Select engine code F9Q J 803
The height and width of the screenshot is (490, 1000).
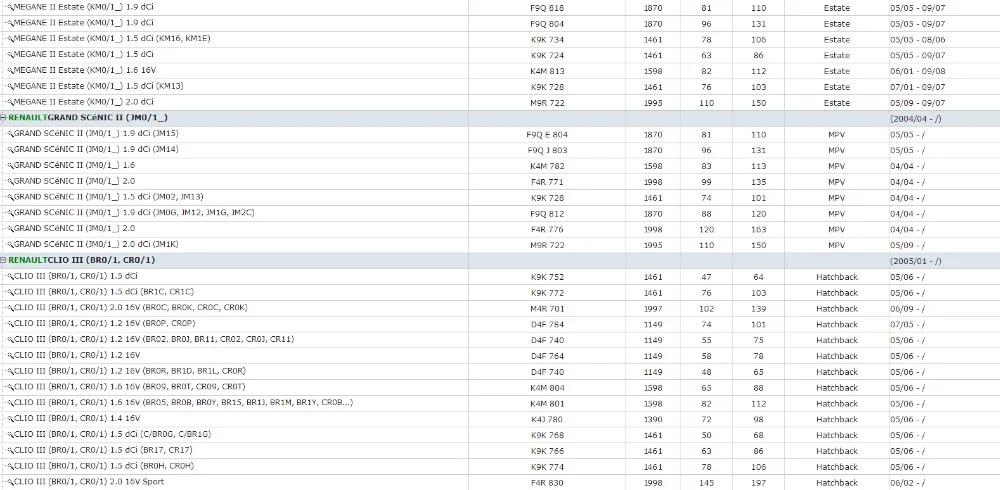[547, 151]
